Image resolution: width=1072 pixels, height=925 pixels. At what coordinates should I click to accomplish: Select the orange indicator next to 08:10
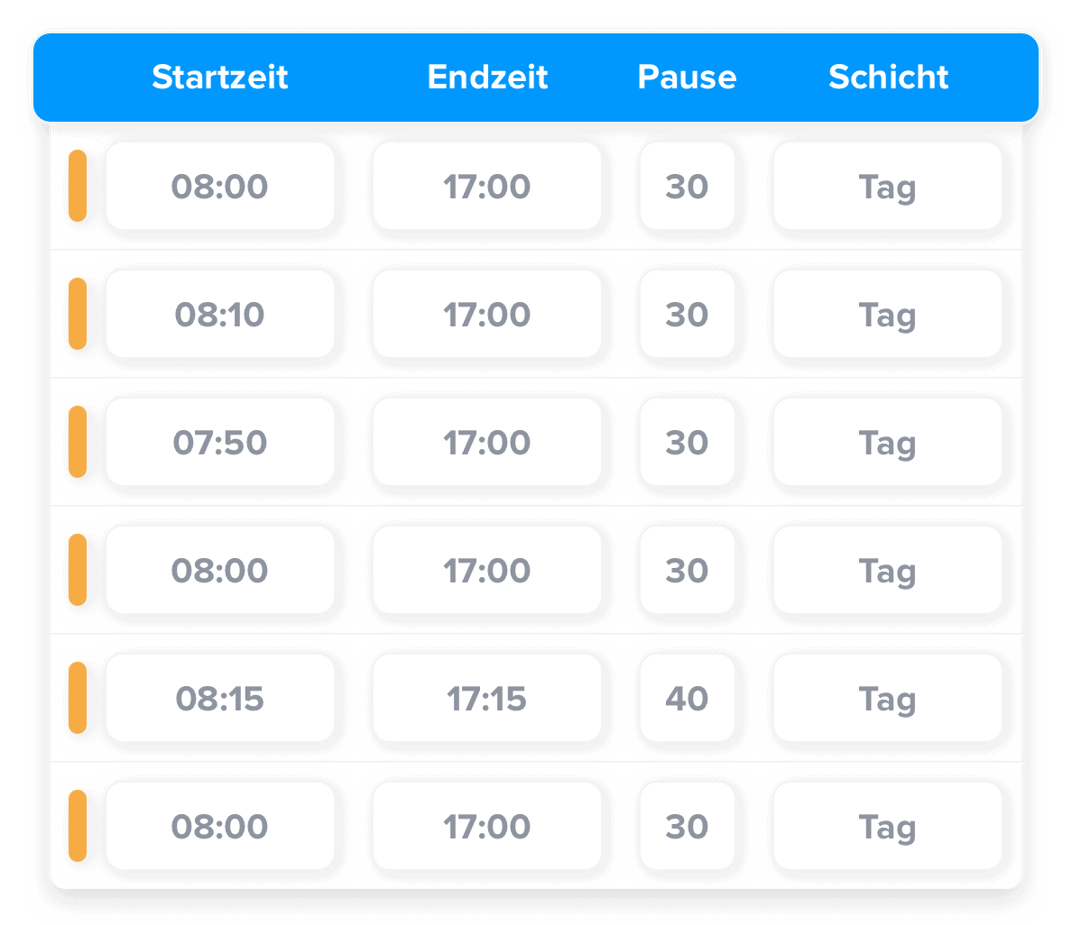pyautogui.click(x=80, y=314)
